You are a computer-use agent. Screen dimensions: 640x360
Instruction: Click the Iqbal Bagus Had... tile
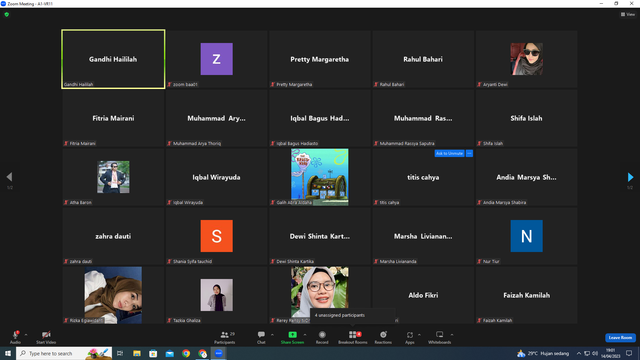point(320,118)
